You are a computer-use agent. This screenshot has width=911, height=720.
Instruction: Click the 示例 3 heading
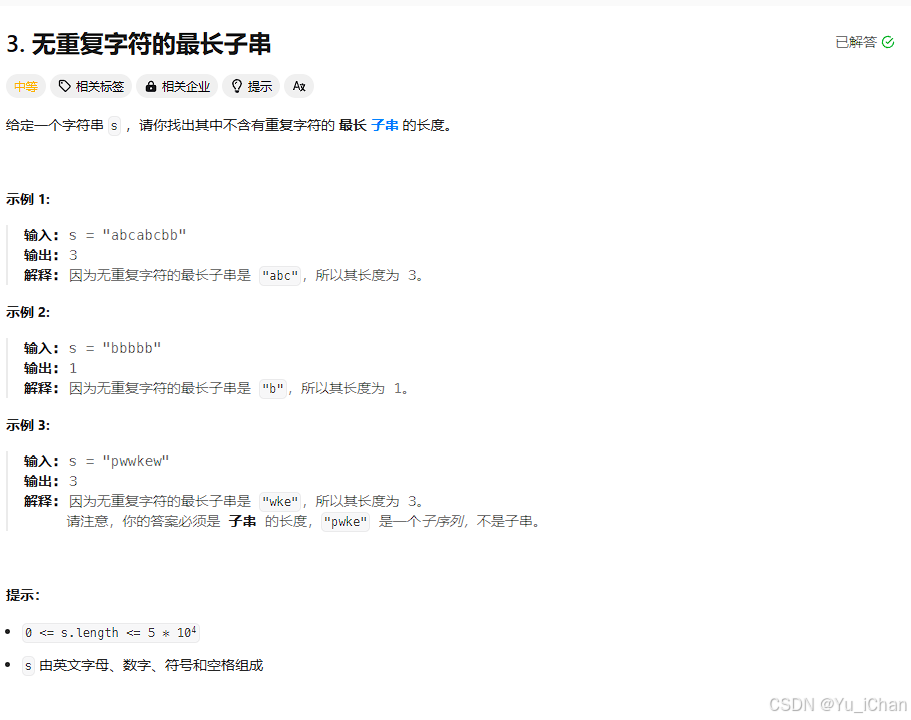point(28,425)
